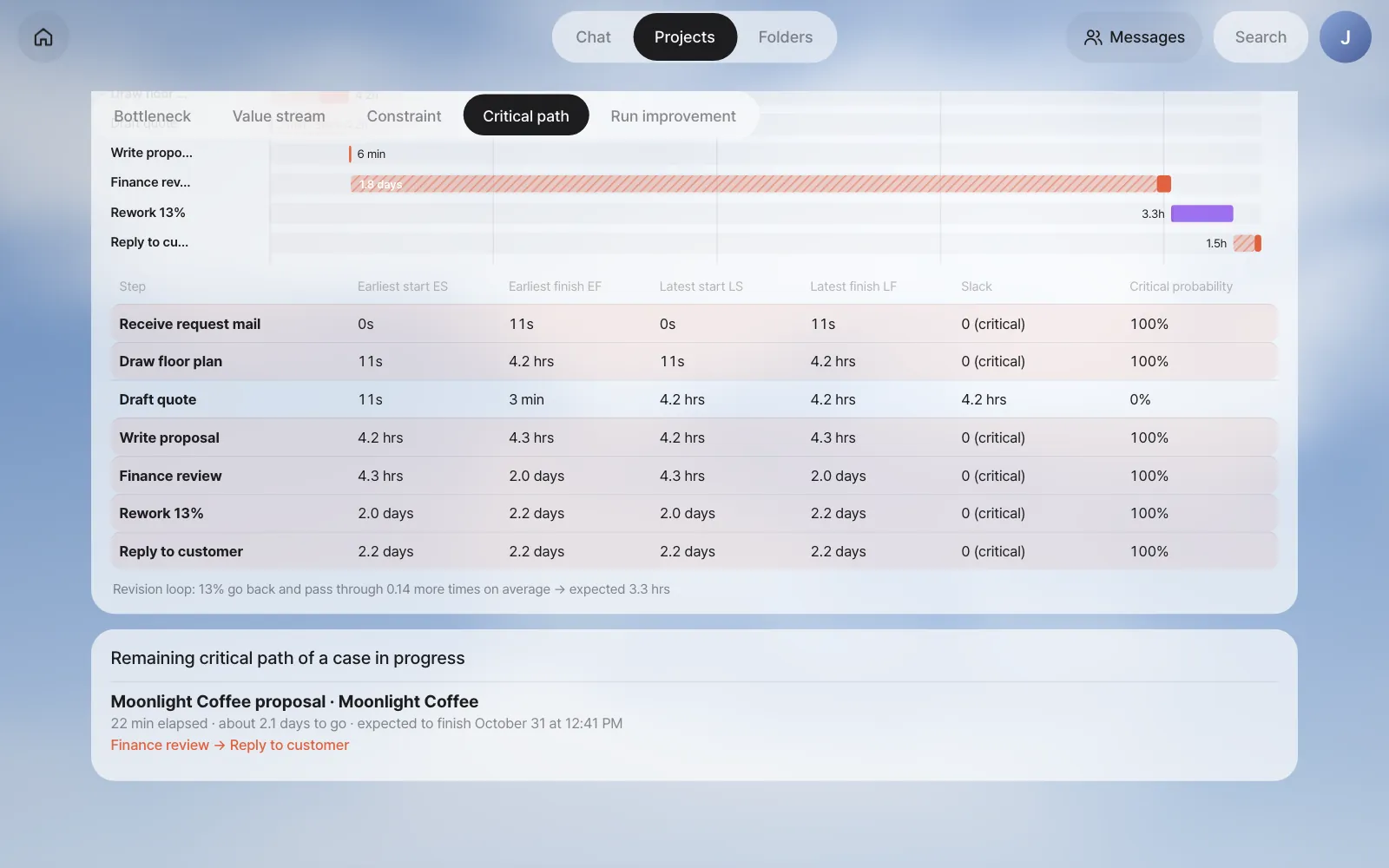The image size is (1389, 868).
Task: Click the Latest finish LF column header
Action: pyautogui.click(x=853, y=286)
